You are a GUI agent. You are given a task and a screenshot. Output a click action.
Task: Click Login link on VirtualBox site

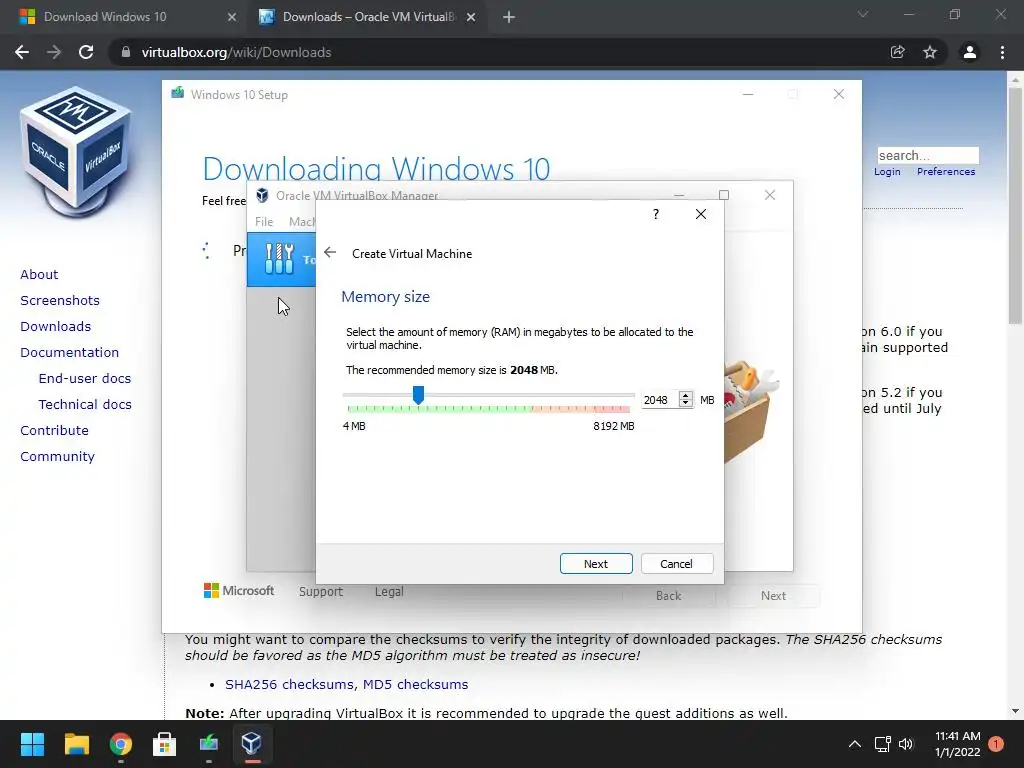887,172
